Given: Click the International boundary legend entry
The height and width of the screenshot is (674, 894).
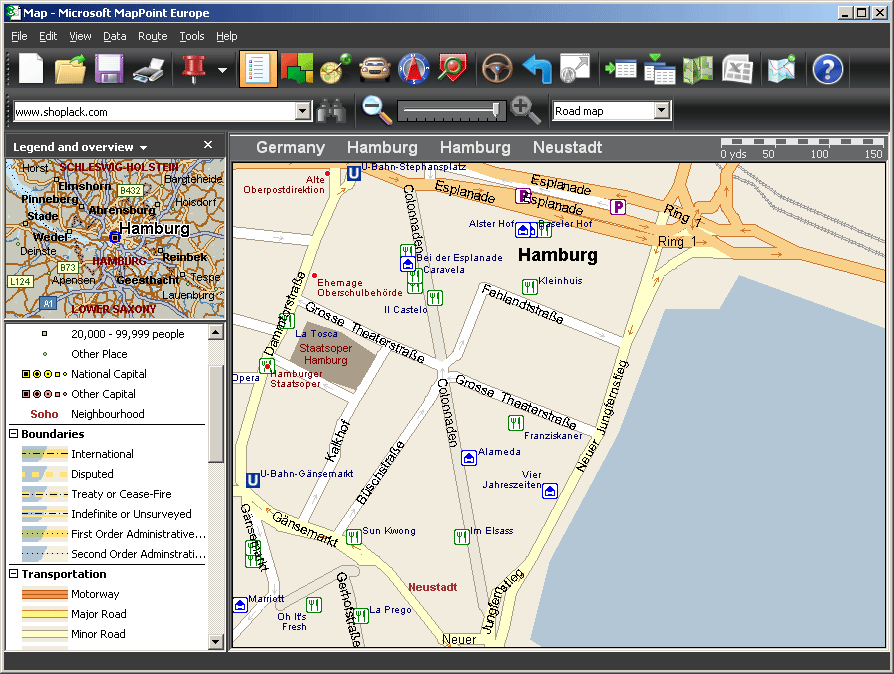Looking at the screenshot, I should click(x=78, y=454).
